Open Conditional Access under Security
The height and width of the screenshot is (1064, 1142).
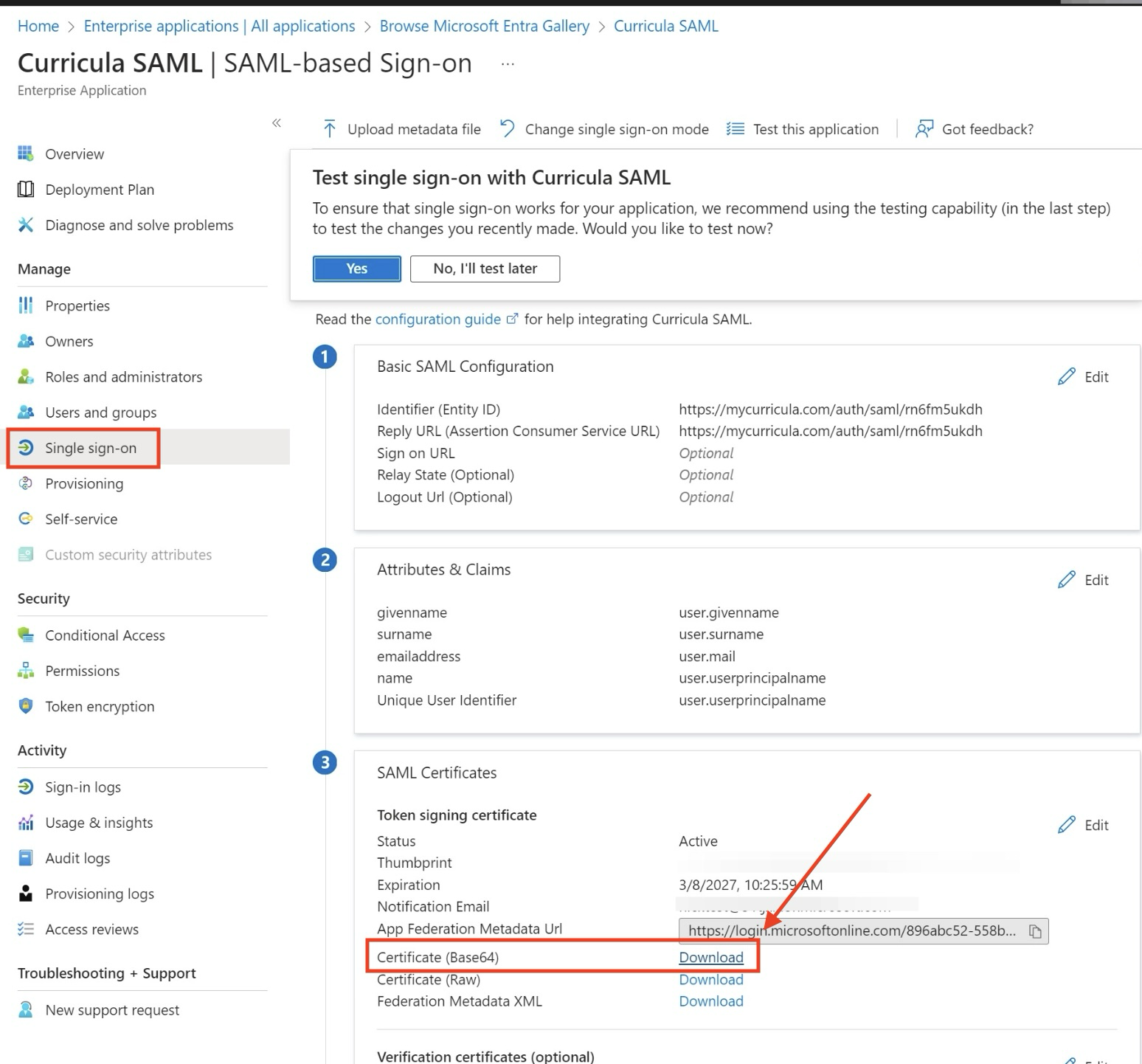coord(105,635)
